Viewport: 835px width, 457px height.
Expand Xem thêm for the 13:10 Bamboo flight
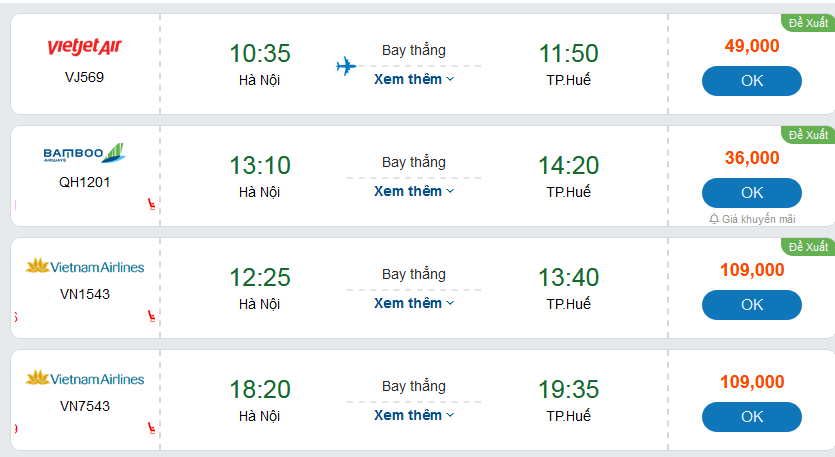pyautogui.click(x=414, y=191)
